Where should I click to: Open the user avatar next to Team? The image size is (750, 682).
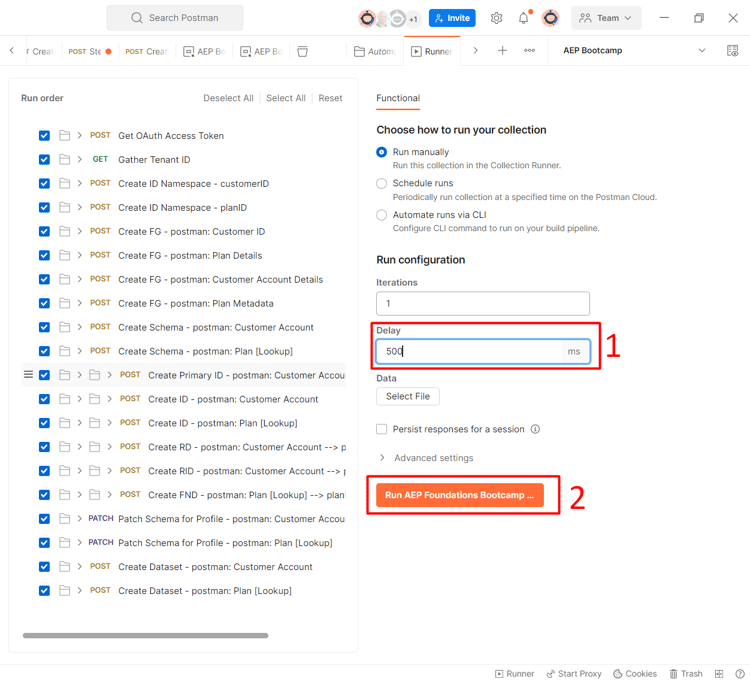click(x=551, y=18)
